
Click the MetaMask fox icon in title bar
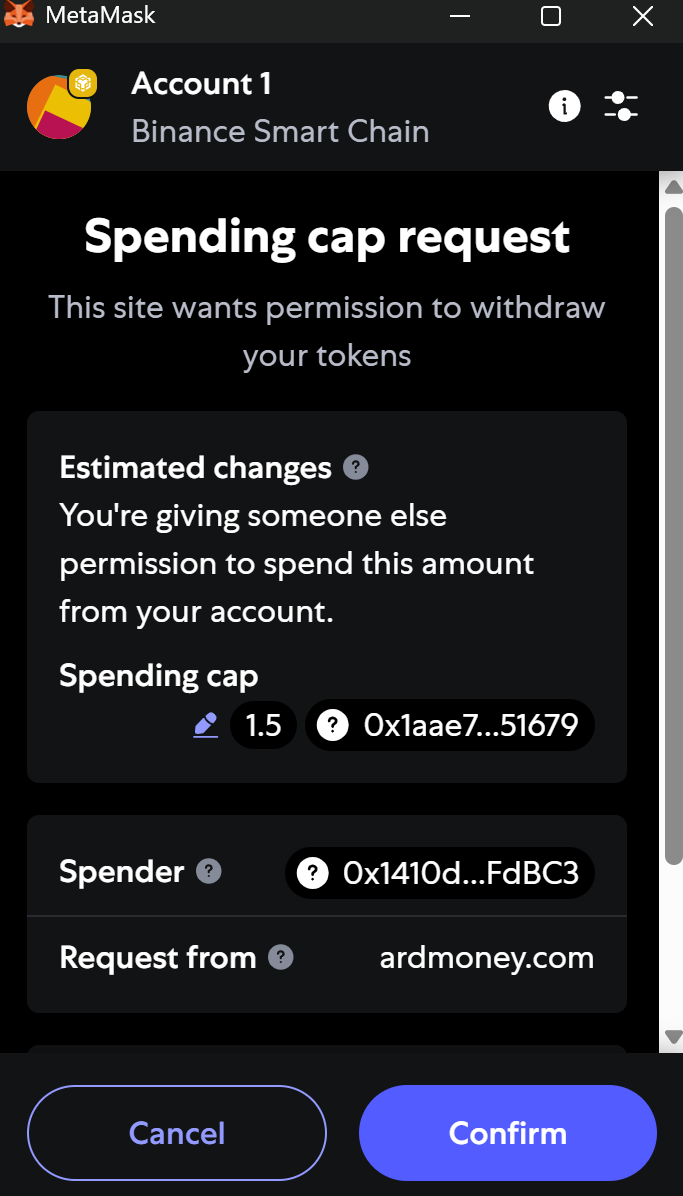19,16
